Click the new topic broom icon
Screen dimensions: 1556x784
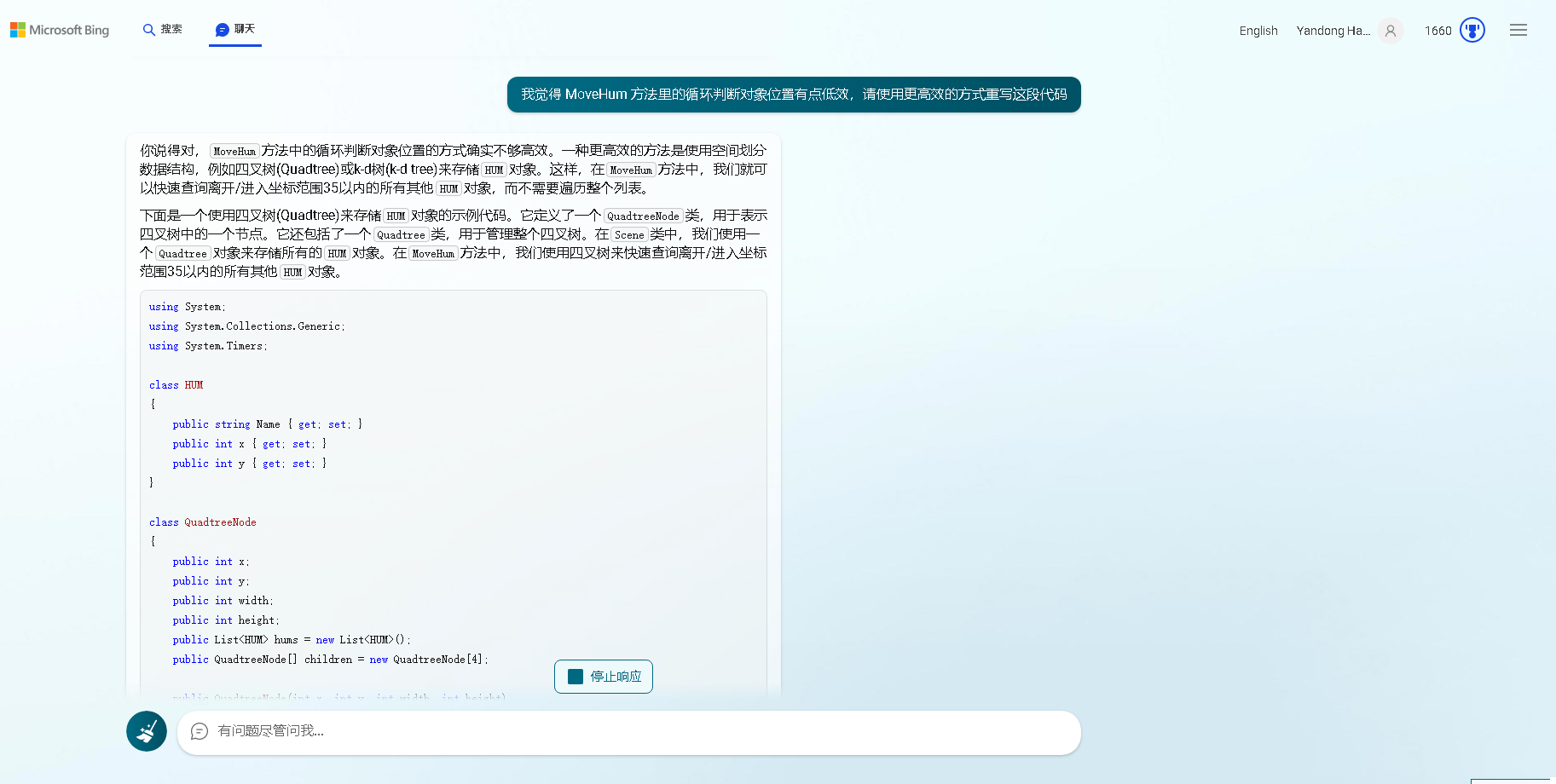147,731
